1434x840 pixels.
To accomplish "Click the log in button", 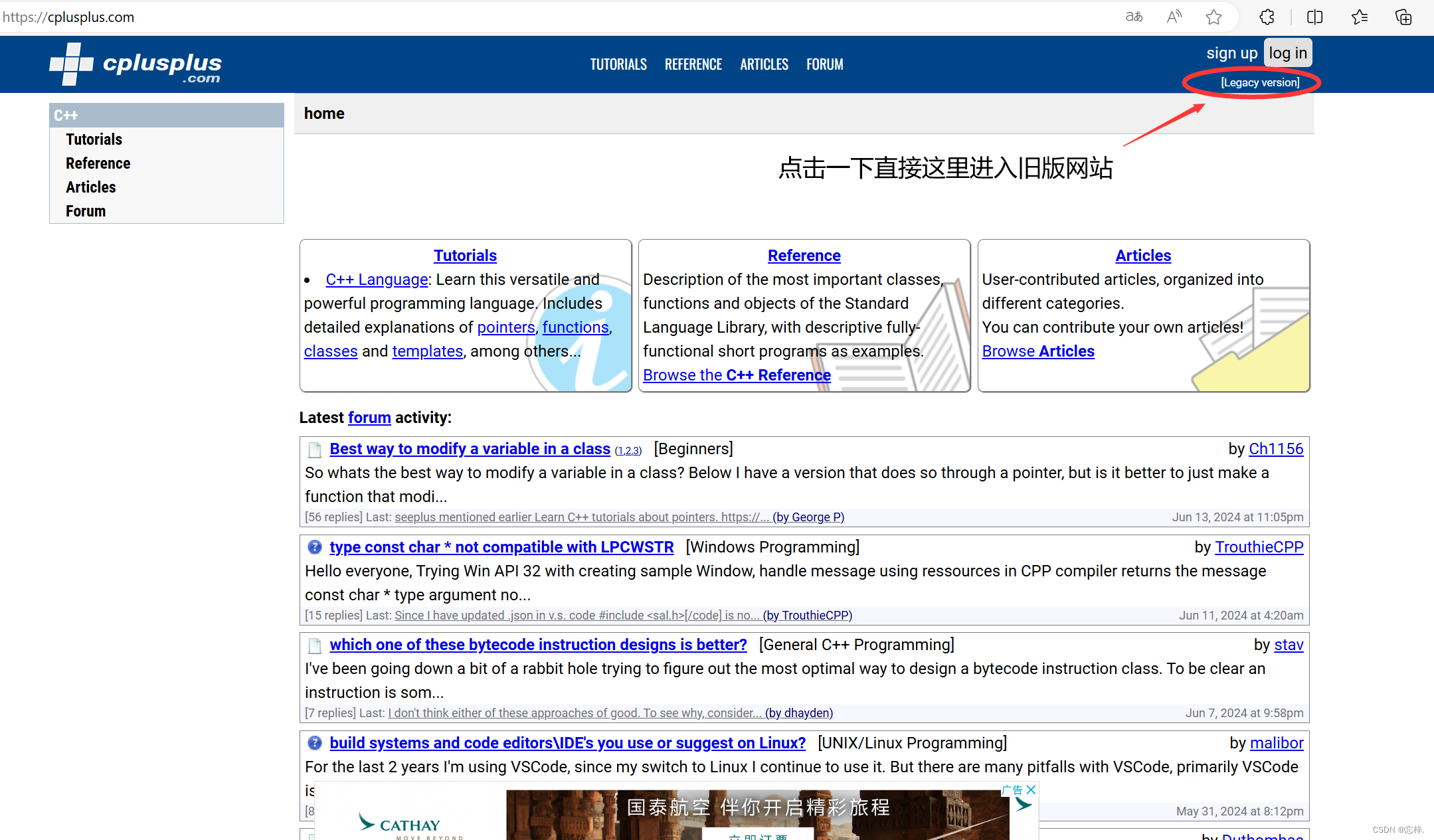I will [x=1287, y=53].
